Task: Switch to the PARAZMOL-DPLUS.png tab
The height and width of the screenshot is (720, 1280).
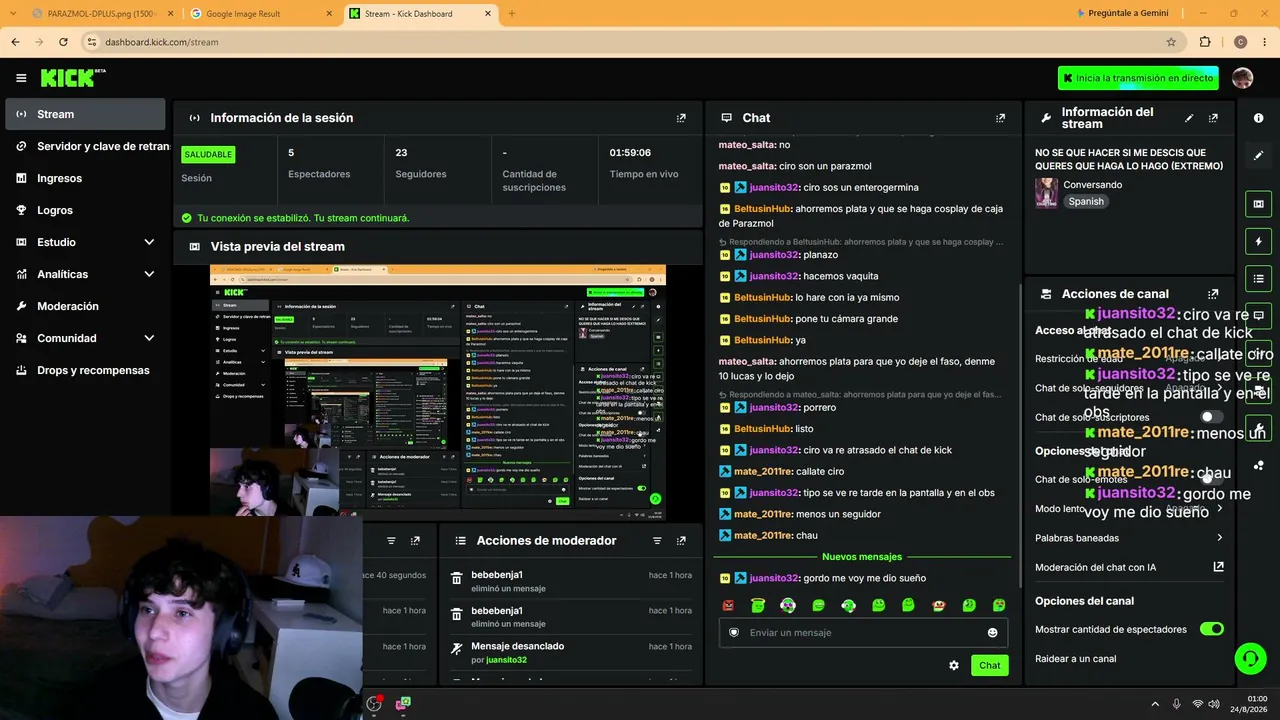Action: 100,14
